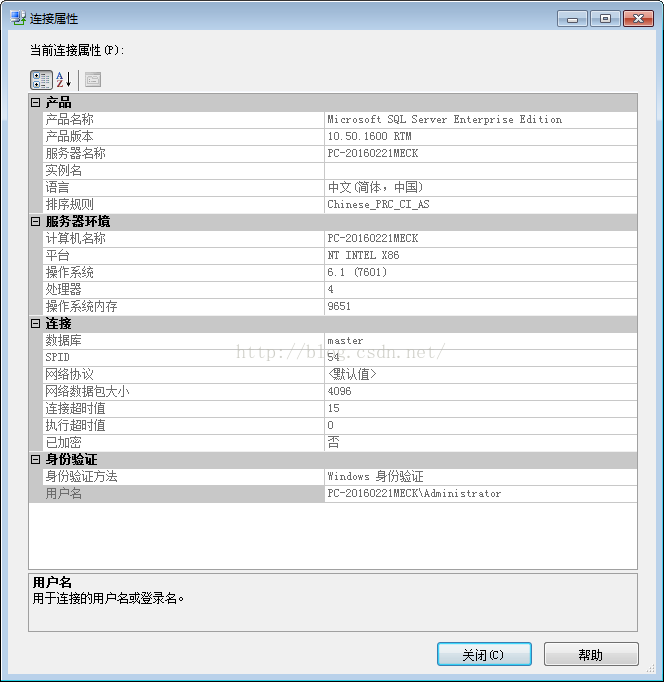
Task: Select the 操作系统内存 property label
Action: pyautogui.click(x=82, y=306)
